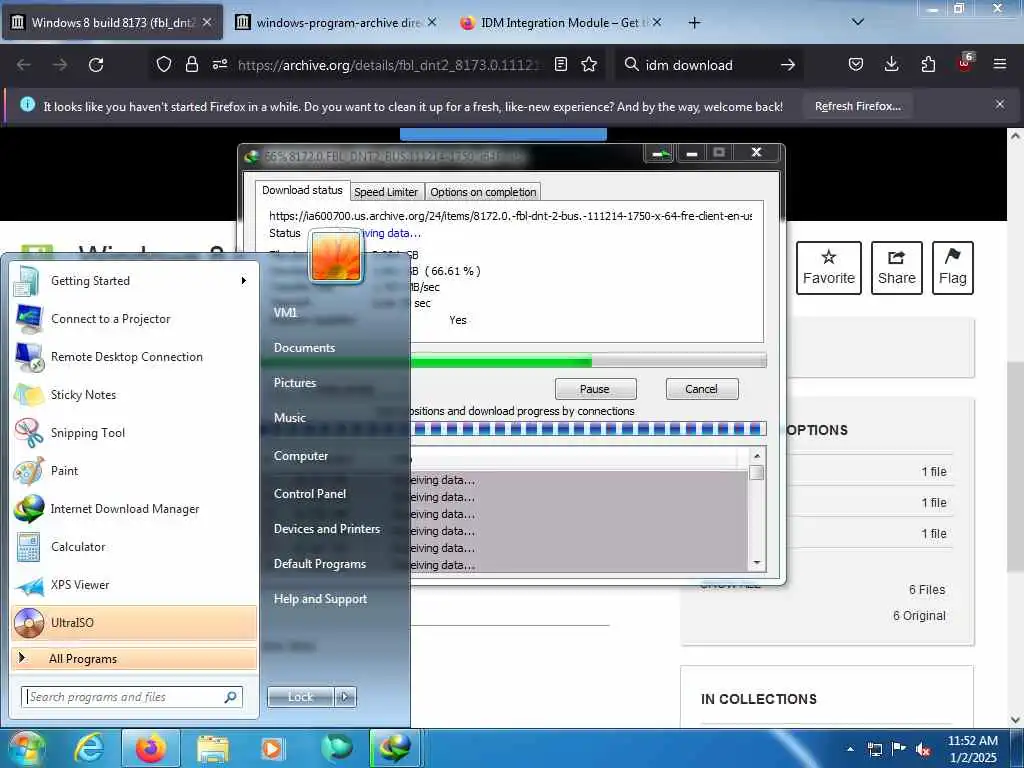Click the Favorite button on archive page
Viewport: 1024px width, 768px height.
point(829,268)
